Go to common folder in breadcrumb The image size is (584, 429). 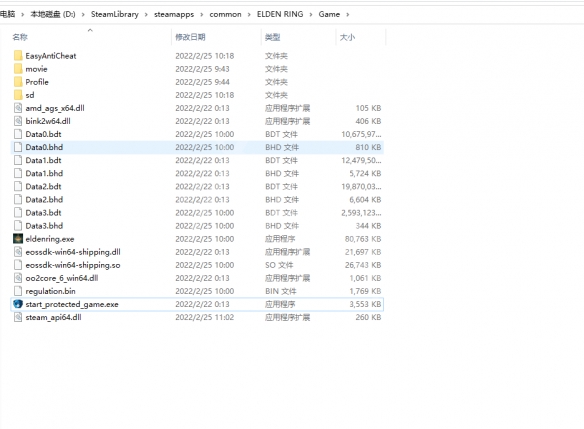tap(225, 15)
